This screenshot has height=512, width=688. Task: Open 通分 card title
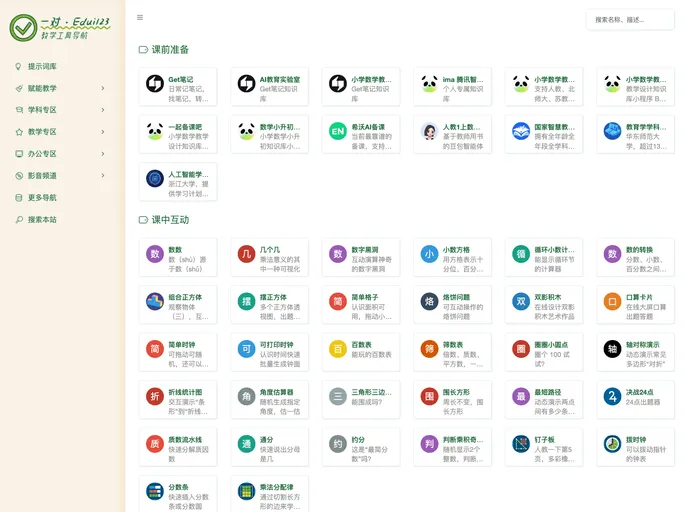coord(266,440)
